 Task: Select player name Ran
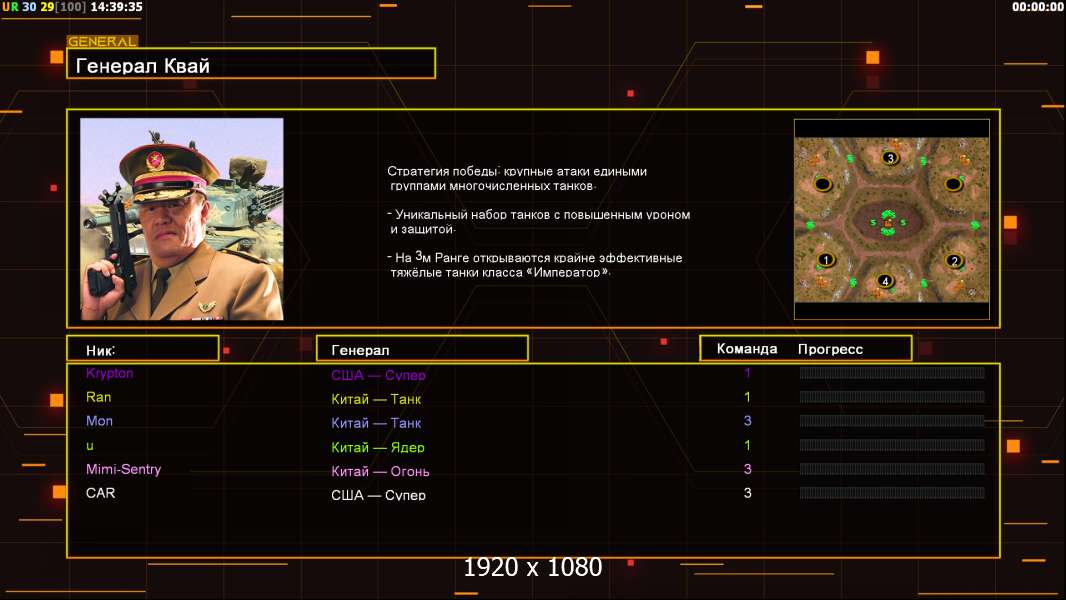tap(99, 397)
